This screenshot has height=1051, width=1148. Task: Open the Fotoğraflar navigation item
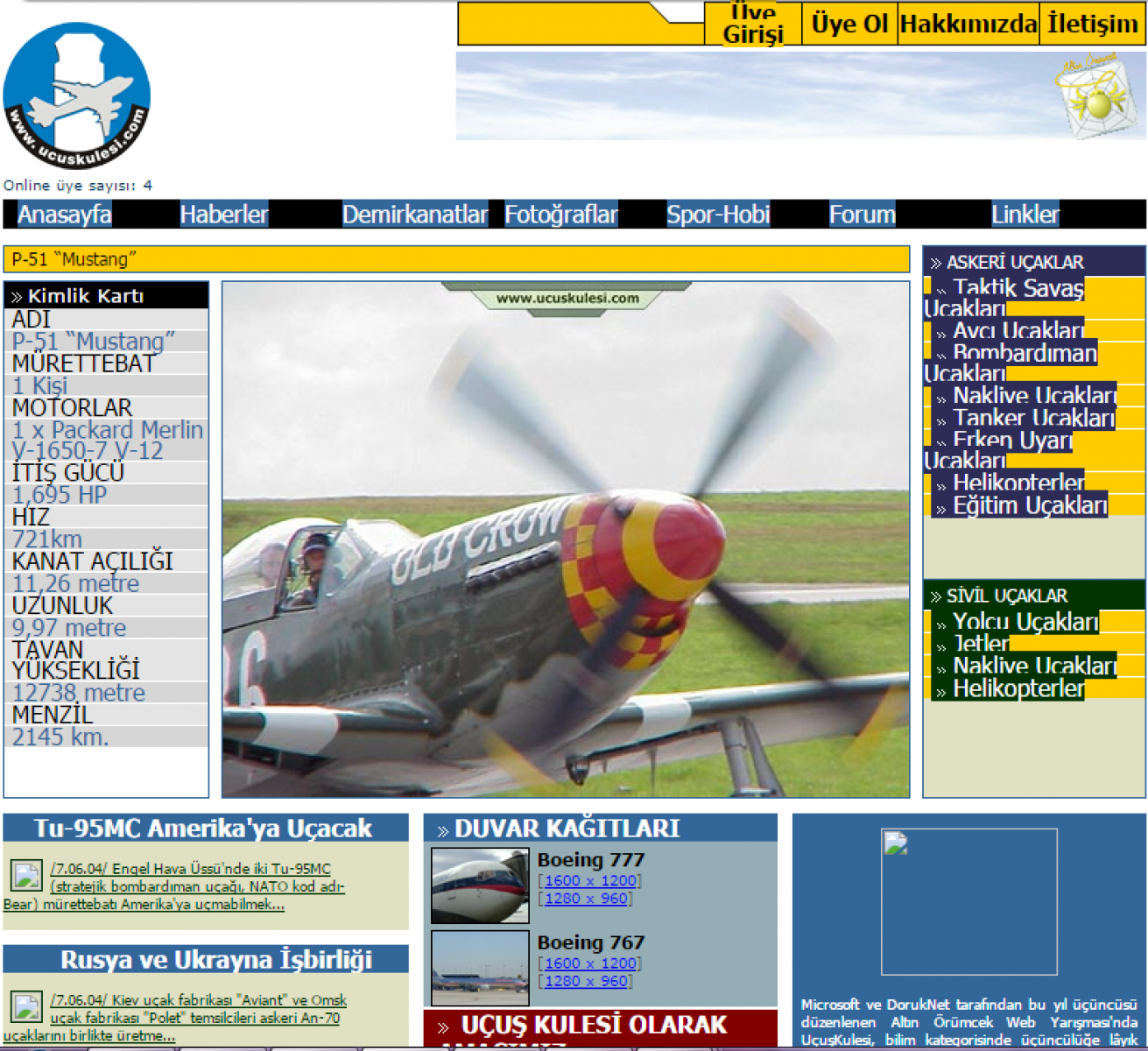point(561,215)
